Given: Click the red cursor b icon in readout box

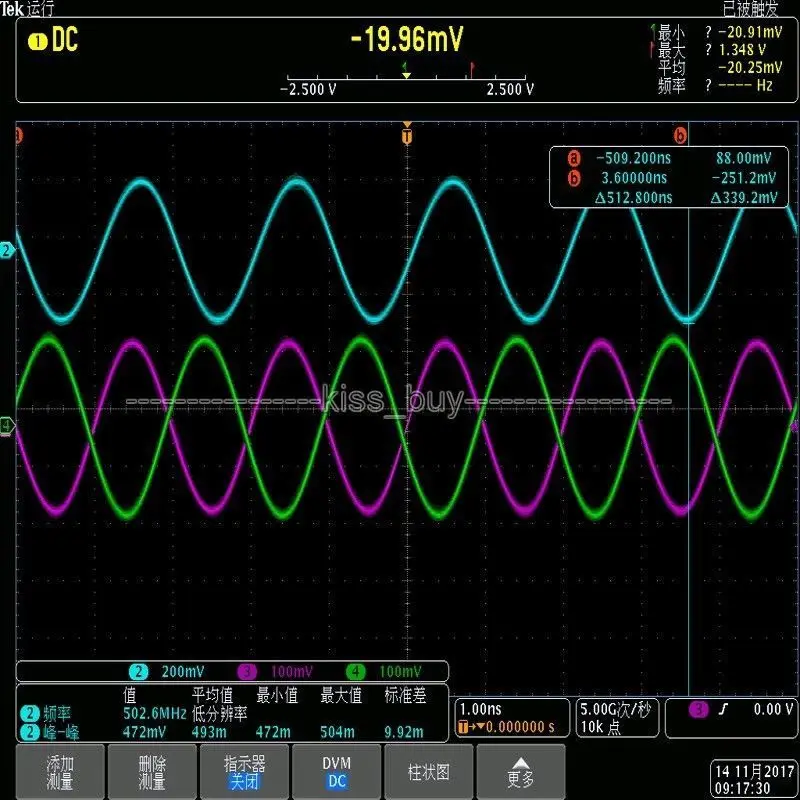Looking at the screenshot, I should [574, 178].
